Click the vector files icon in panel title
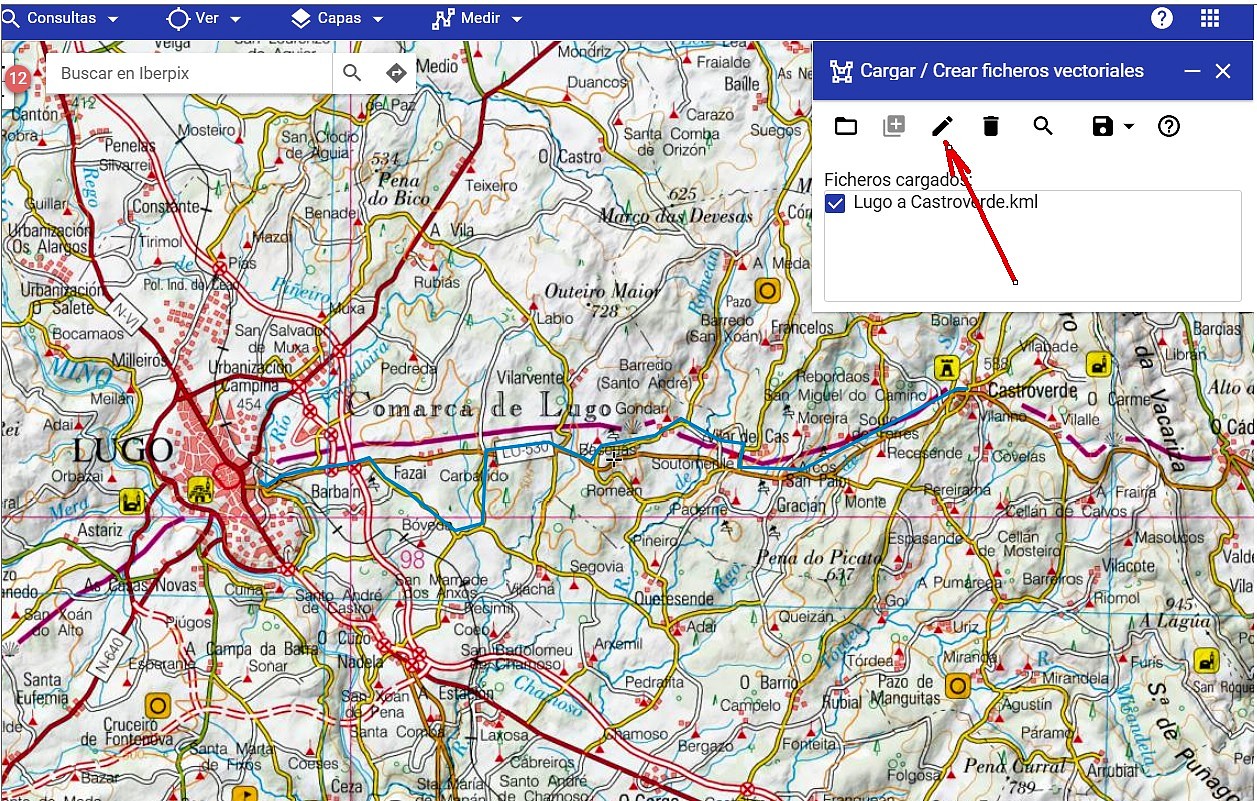This screenshot has height=801, width=1257. click(841, 71)
